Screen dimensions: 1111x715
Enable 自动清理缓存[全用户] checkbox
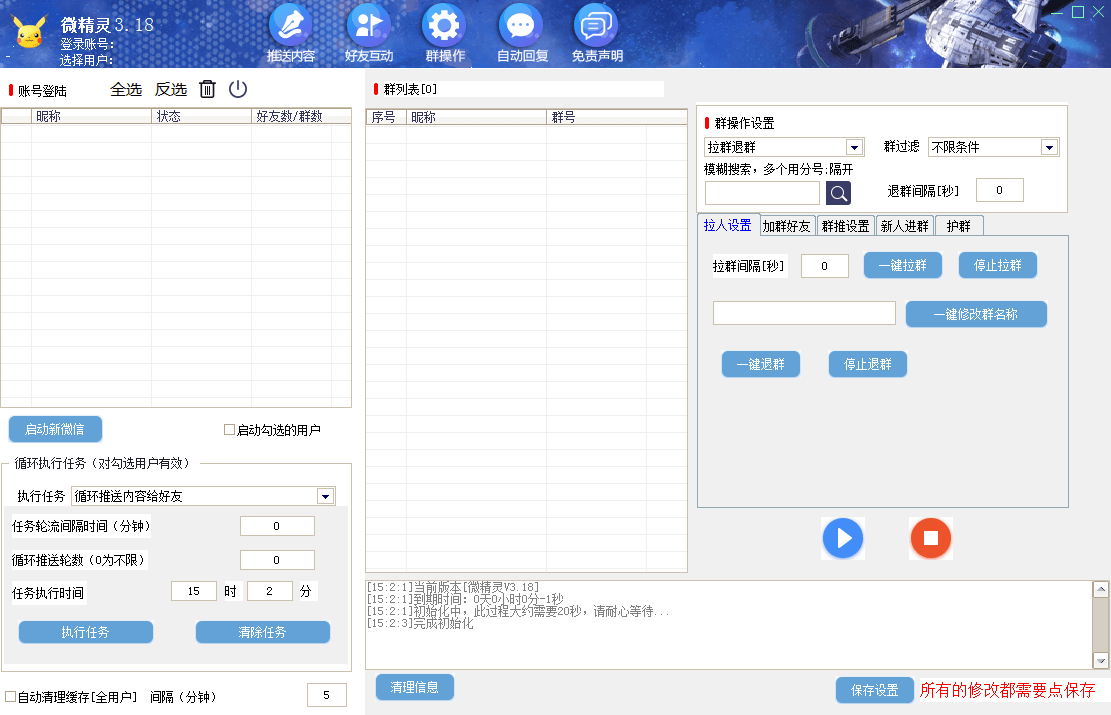[x=11, y=697]
